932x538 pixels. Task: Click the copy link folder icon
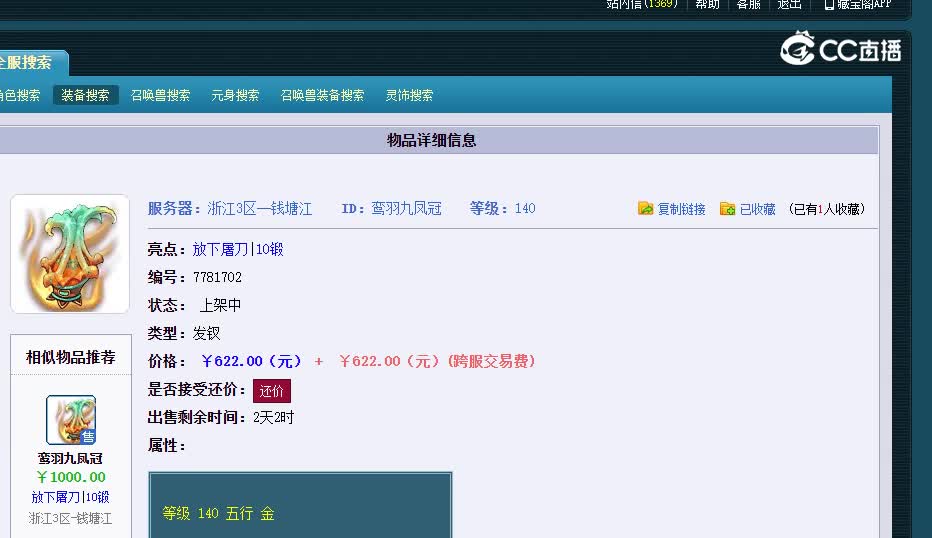pyautogui.click(x=646, y=208)
